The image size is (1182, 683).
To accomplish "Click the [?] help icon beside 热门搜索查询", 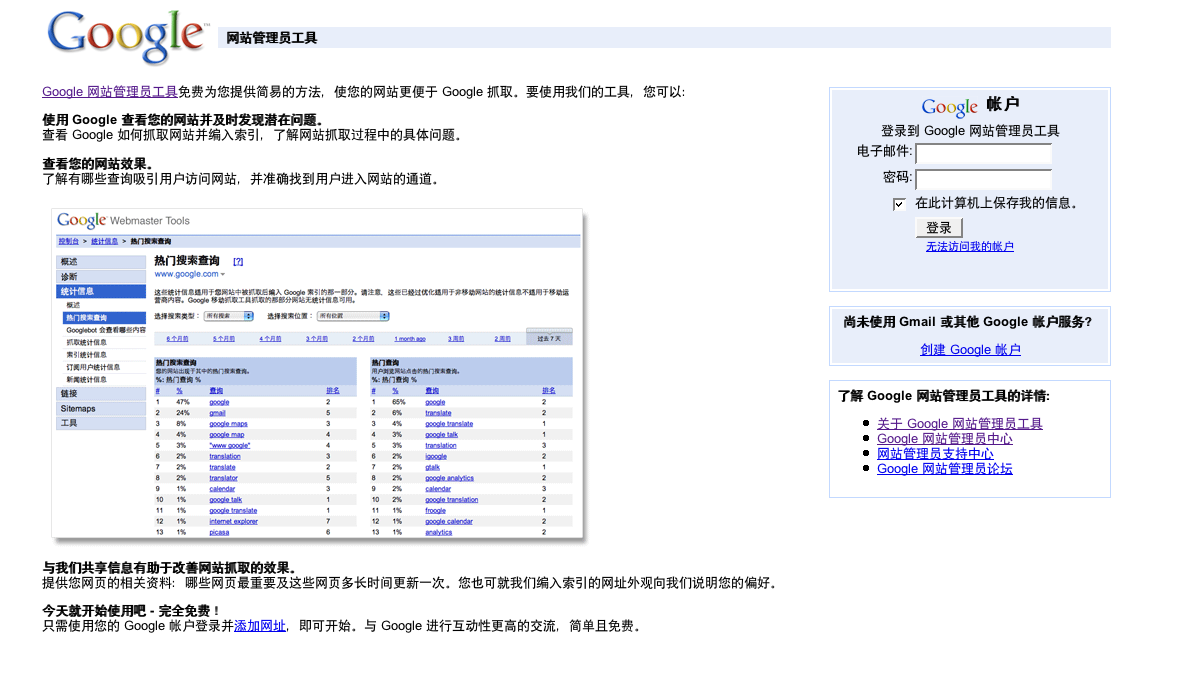I will (x=238, y=261).
